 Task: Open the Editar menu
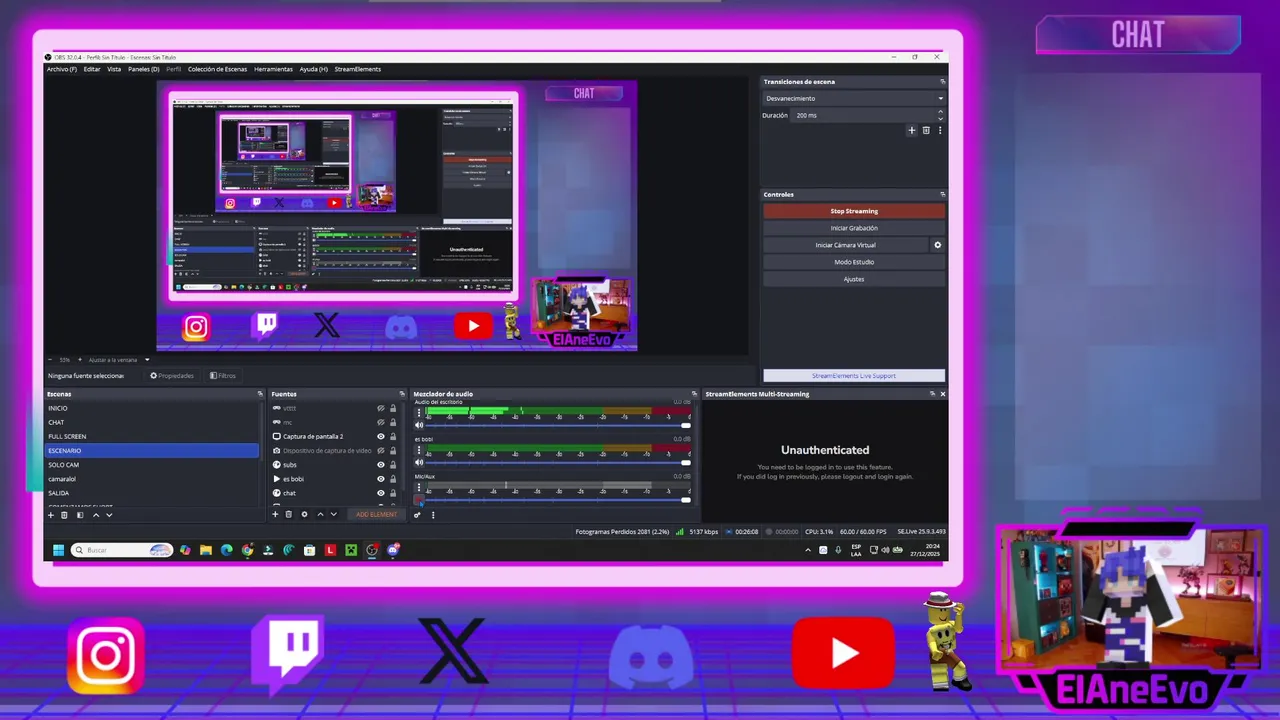[92, 69]
